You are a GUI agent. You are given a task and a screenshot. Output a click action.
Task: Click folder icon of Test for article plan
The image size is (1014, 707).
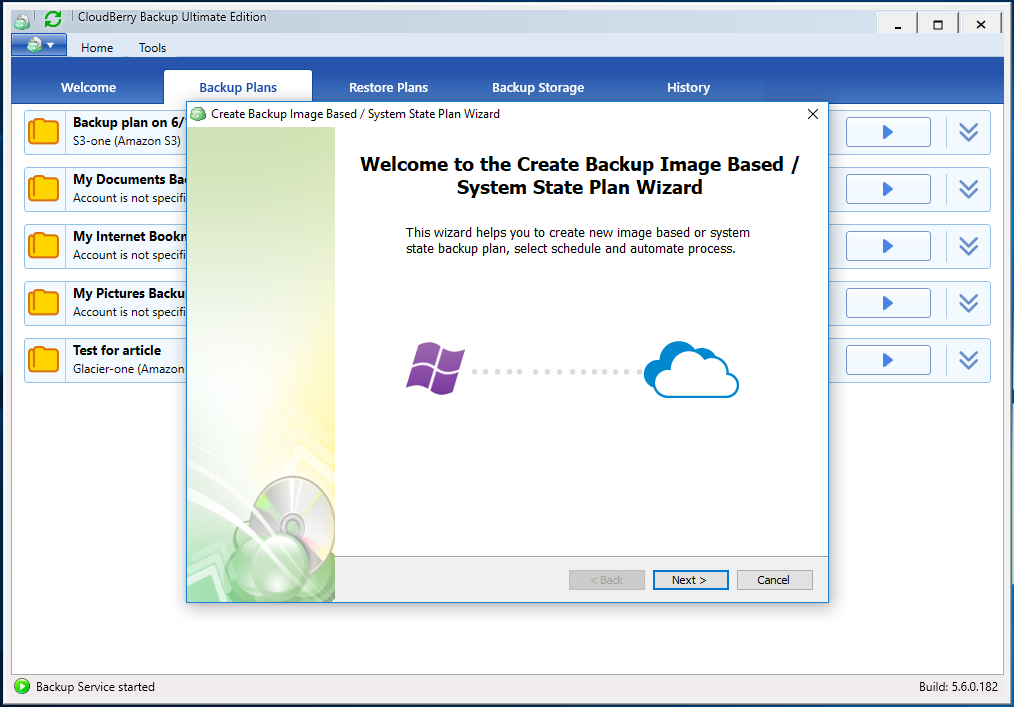point(44,360)
